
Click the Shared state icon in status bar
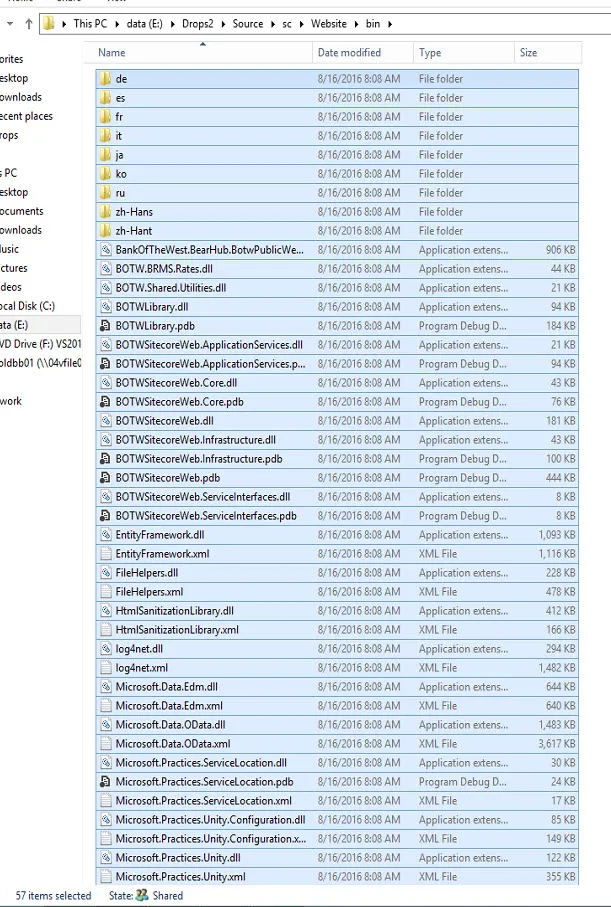click(141, 895)
